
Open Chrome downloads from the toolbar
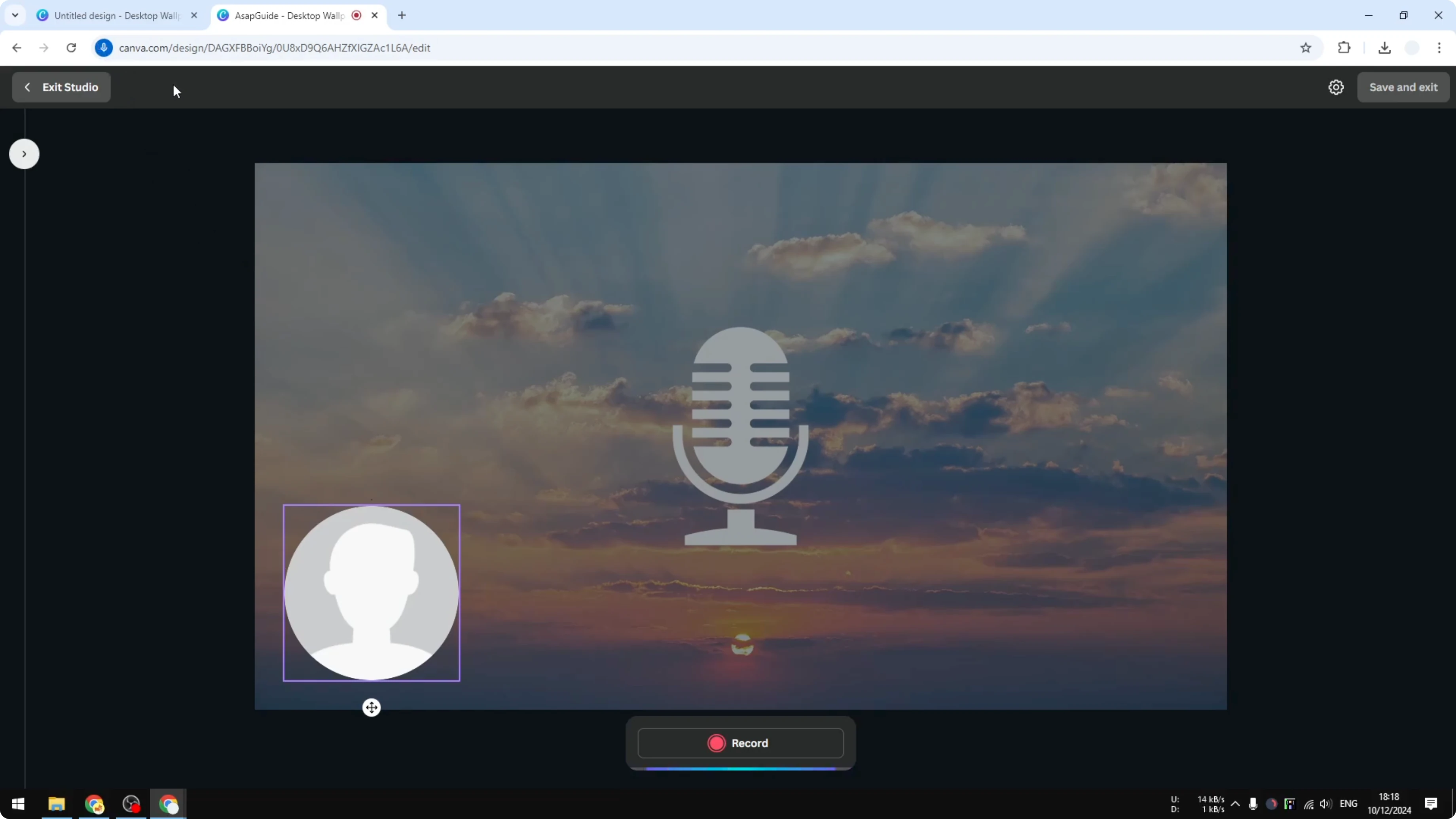[x=1384, y=48]
